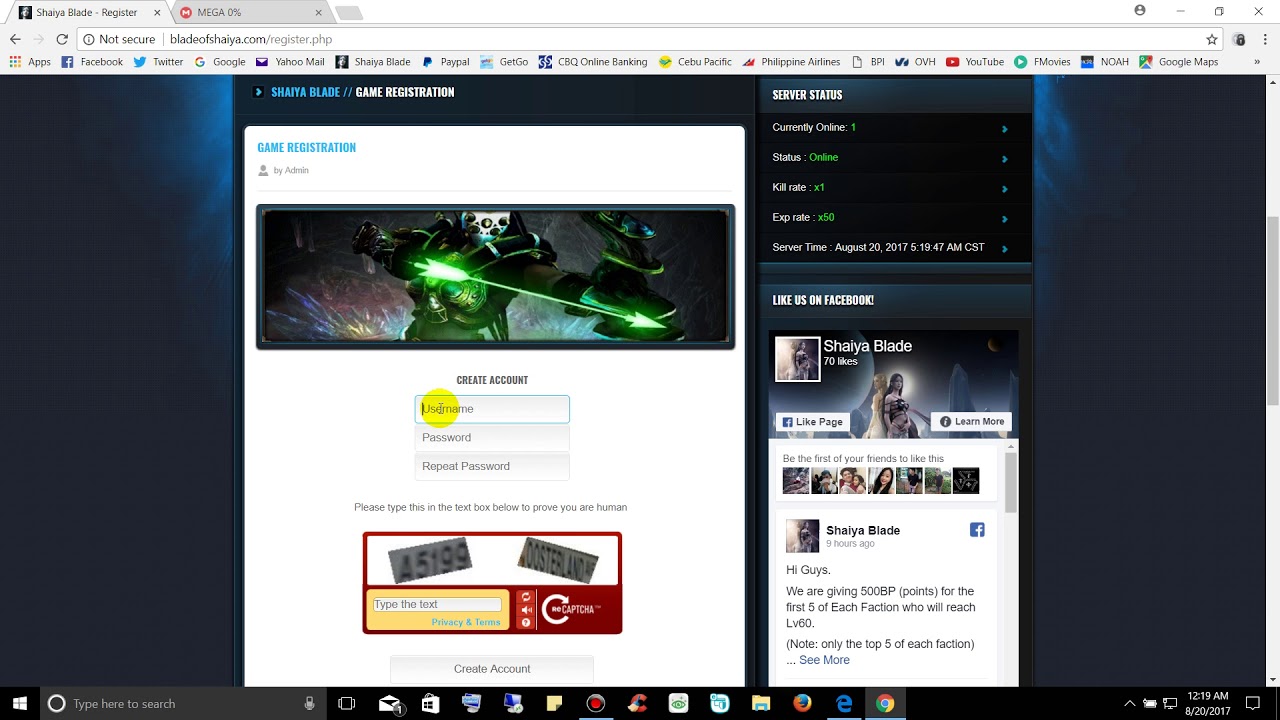Viewport: 1280px width, 720px height.
Task: Click the green archer banner image
Action: pos(495,277)
